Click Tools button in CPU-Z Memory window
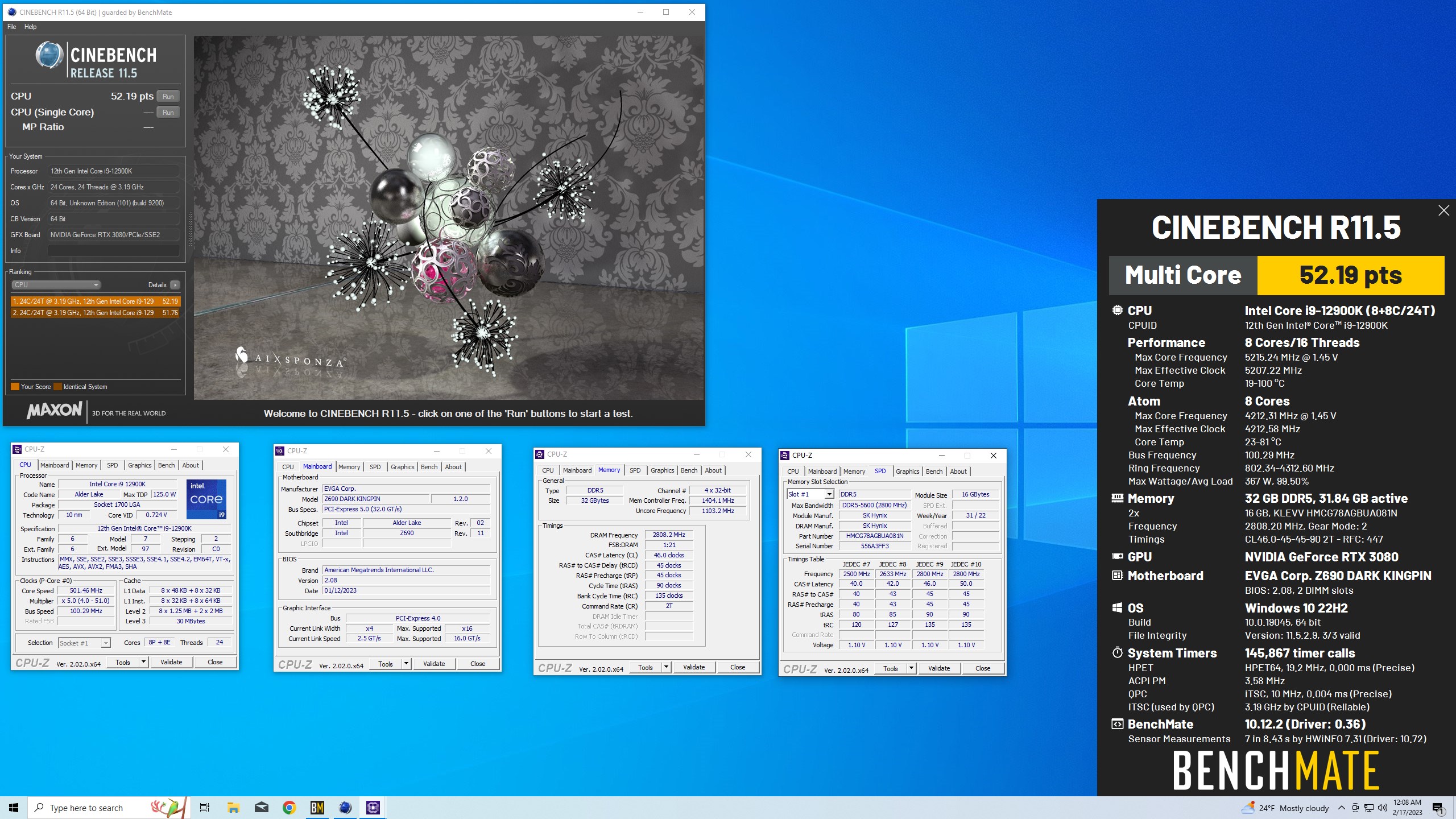 point(646,668)
